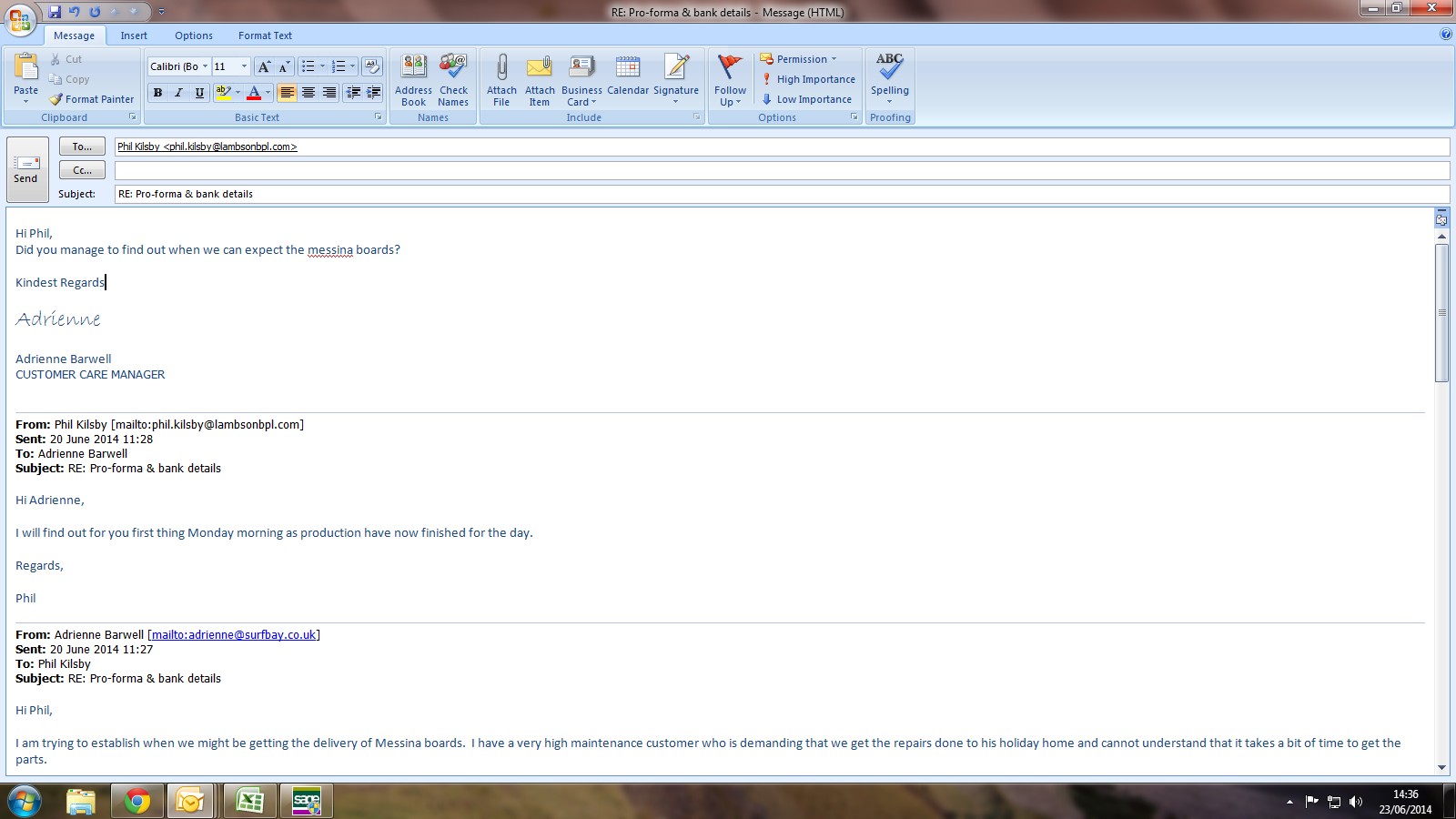1456x819 pixels.
Task: Open Excel from the taskbar
Action: pyautogui.click(x=250, y=801)
